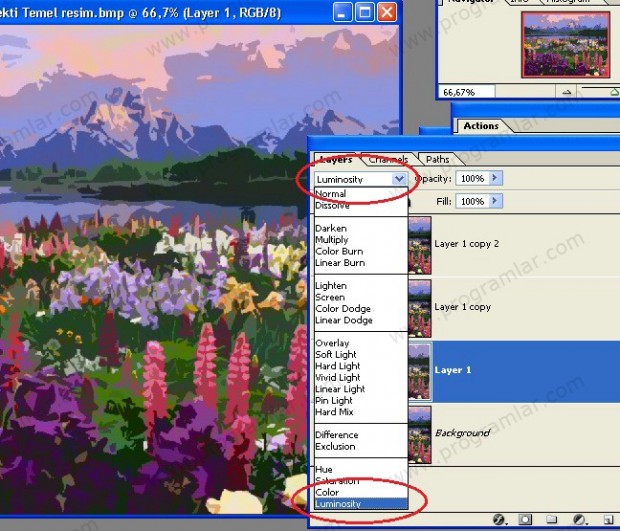Apply Hard Mix blend mode
The height and width of the screenshot is (531, 620).
(x=334, y=412)
